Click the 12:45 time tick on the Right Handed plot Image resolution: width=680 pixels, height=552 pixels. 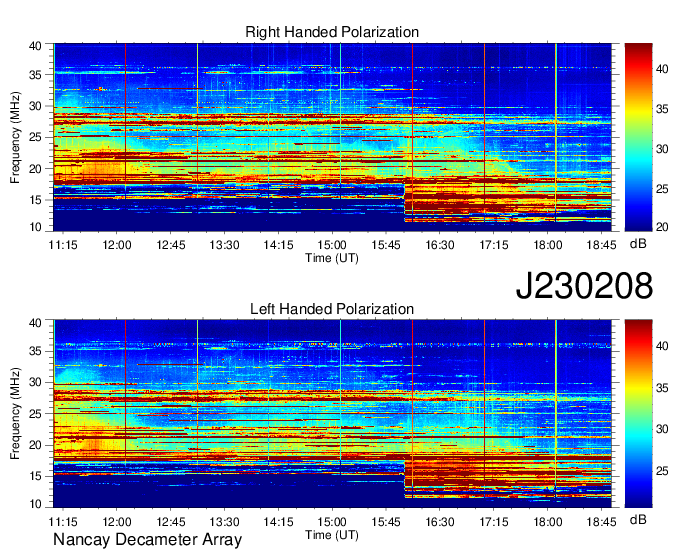171,245
